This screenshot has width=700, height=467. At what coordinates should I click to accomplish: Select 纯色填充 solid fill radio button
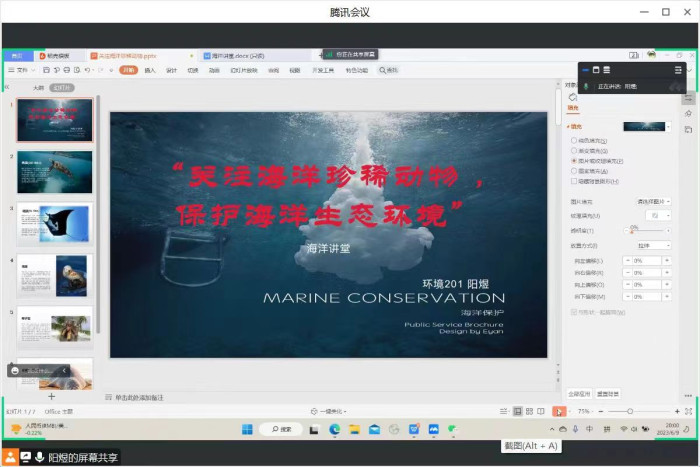coord(574,141)
